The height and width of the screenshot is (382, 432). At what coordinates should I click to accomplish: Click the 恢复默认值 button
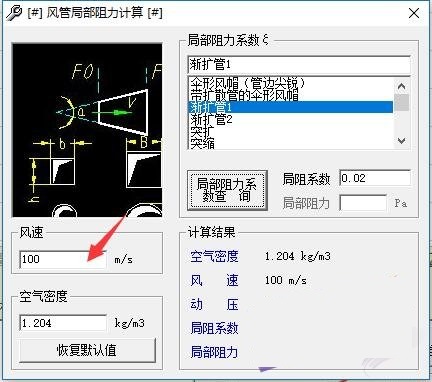pos(87,350)
